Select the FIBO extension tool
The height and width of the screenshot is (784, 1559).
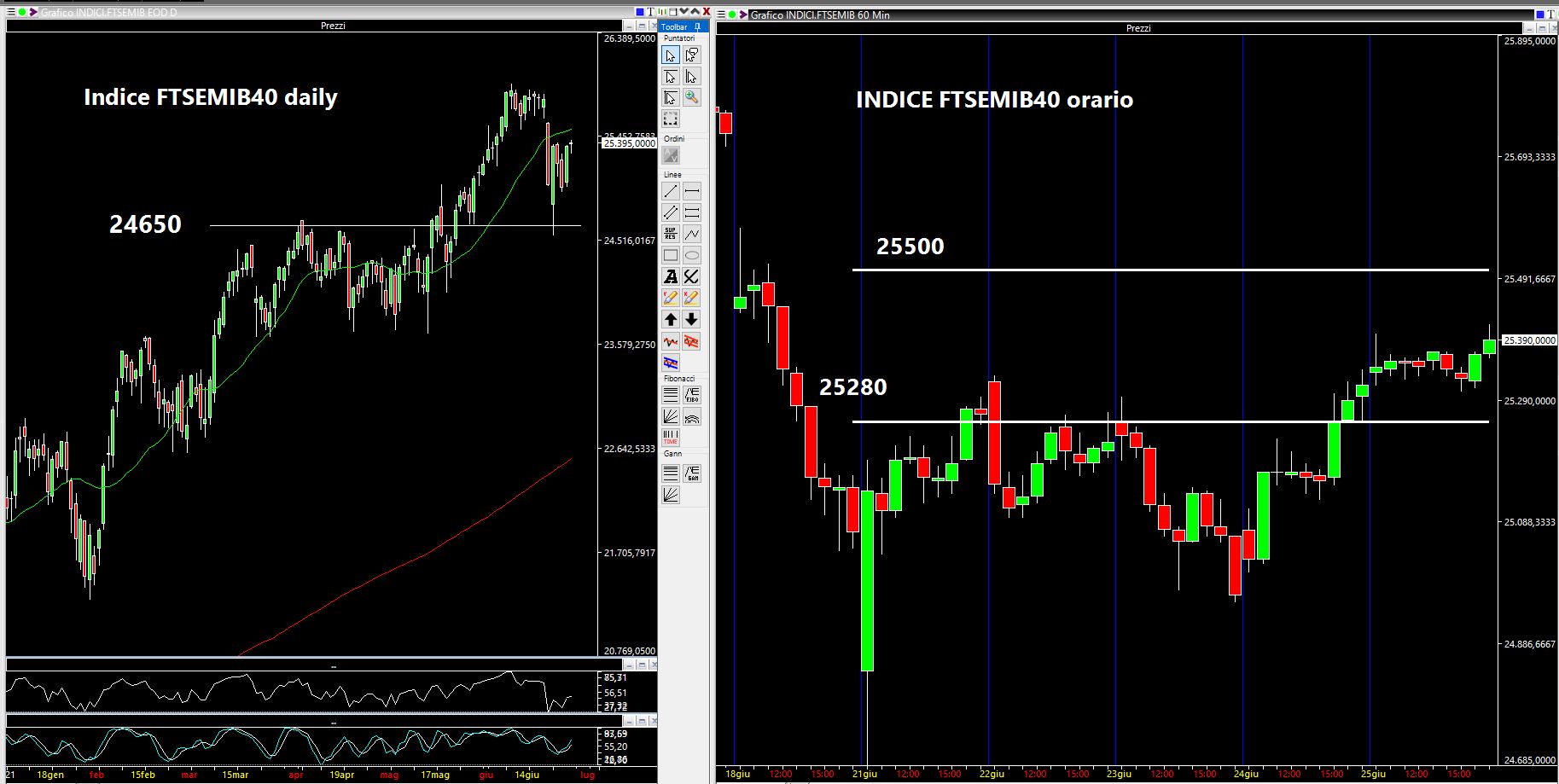tap(691, 395)
